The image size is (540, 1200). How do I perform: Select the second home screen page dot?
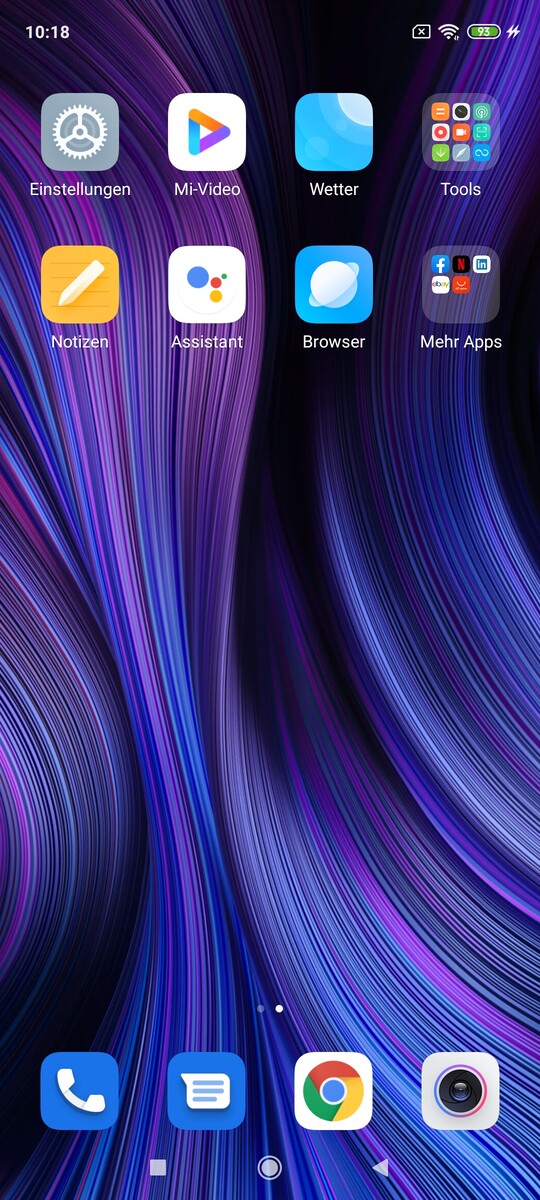pos(279,1009)
